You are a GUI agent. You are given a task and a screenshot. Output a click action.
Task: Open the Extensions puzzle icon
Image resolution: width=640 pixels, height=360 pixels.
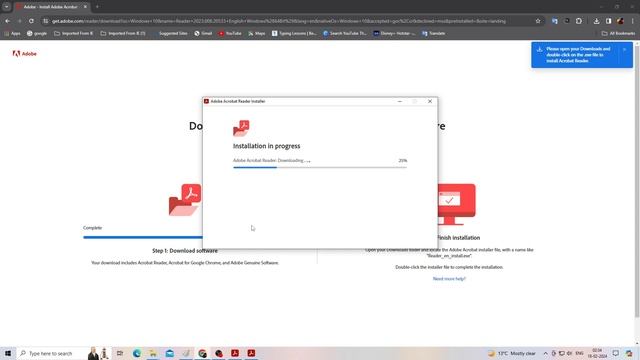[x=579, y=21]
